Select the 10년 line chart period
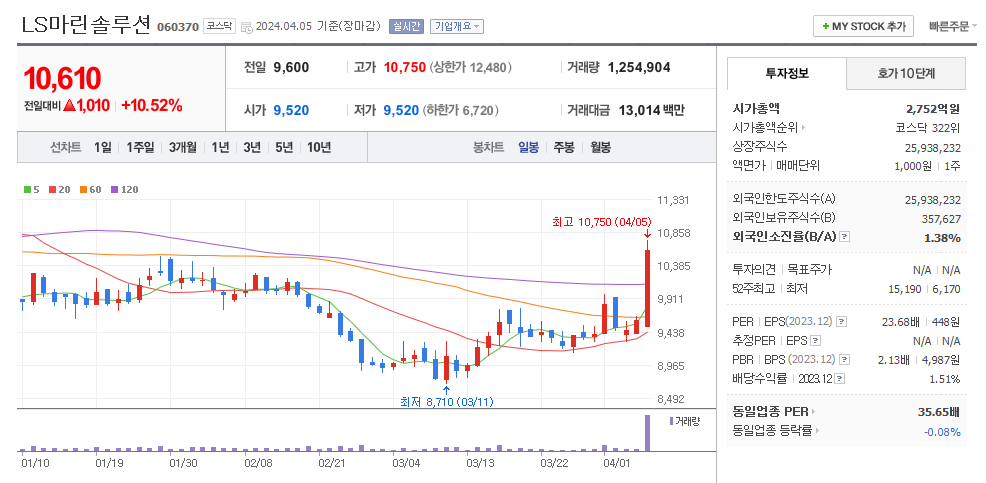The height and width of the screenshot is (483, 986). pos(319,148)
